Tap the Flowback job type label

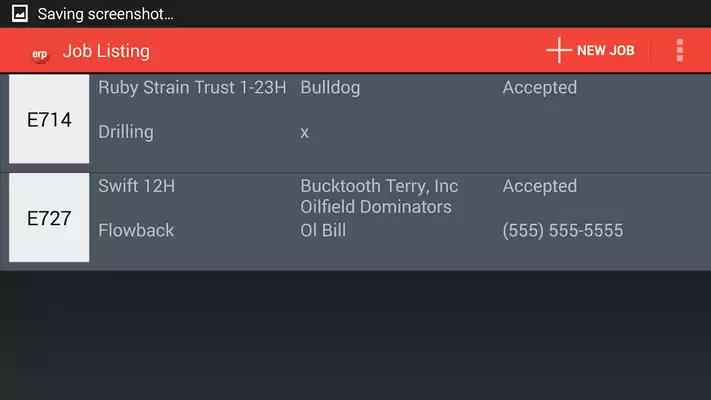click(x=136, y=230)
